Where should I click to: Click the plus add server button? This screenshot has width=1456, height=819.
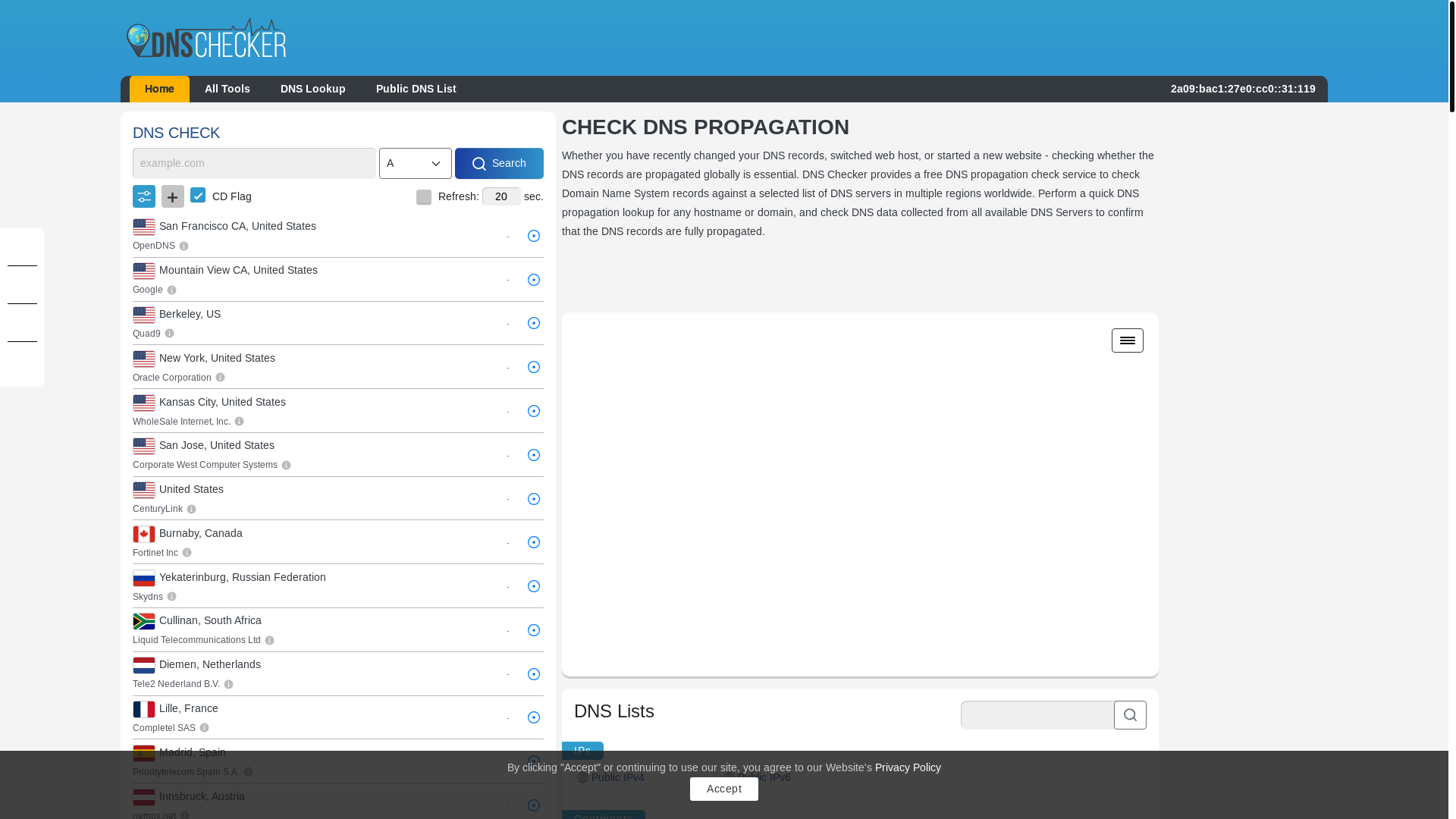[x=173, y=196]
